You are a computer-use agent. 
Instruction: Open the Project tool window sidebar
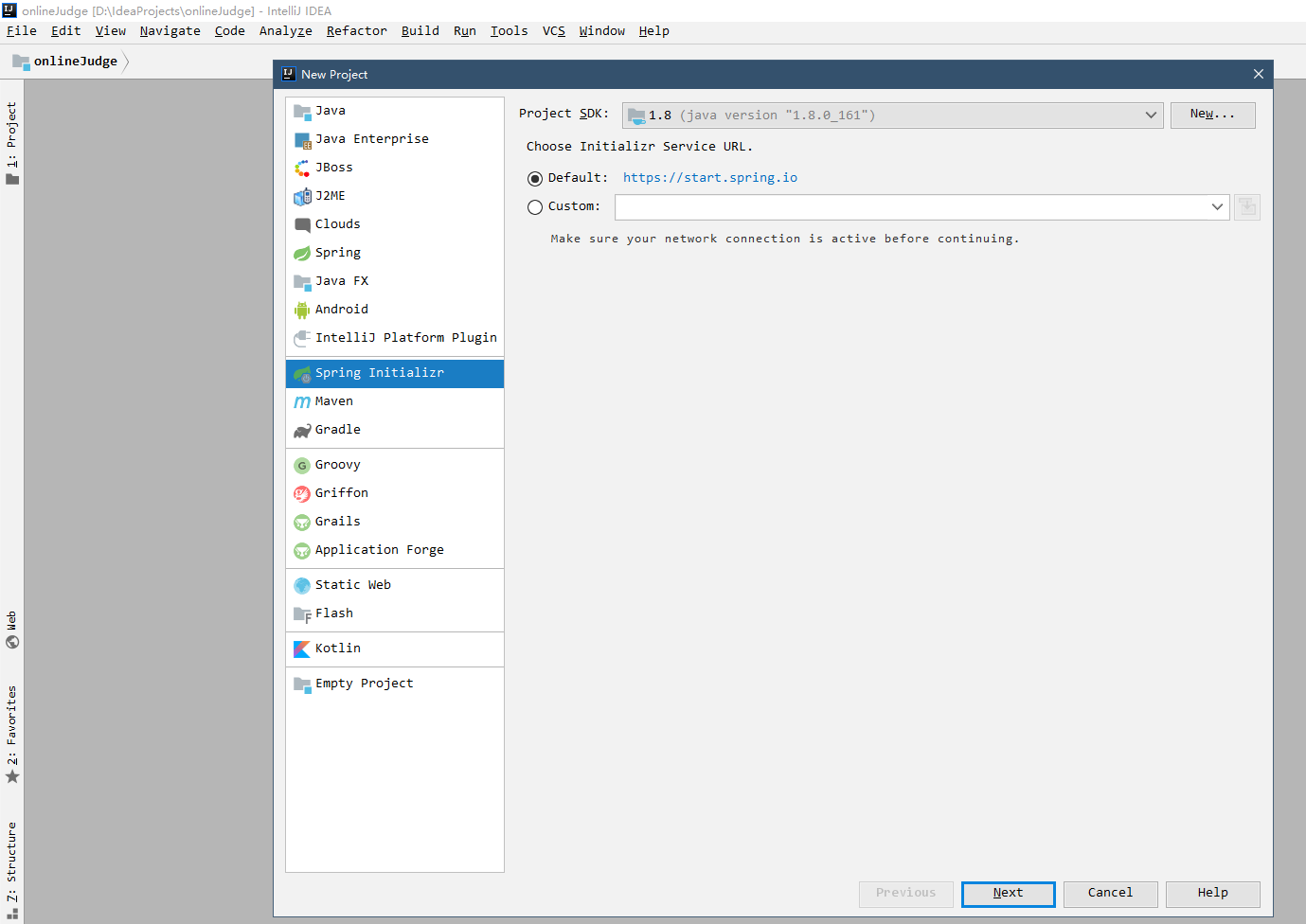(12, 143)
